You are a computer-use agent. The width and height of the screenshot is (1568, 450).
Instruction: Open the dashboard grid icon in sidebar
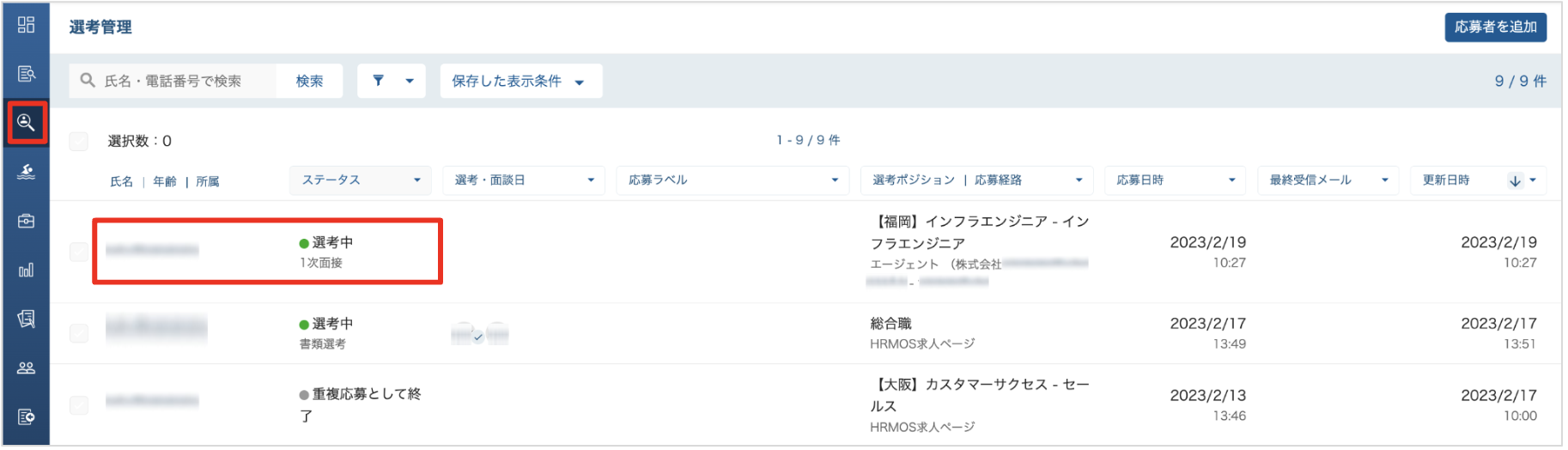coord(26,25)
